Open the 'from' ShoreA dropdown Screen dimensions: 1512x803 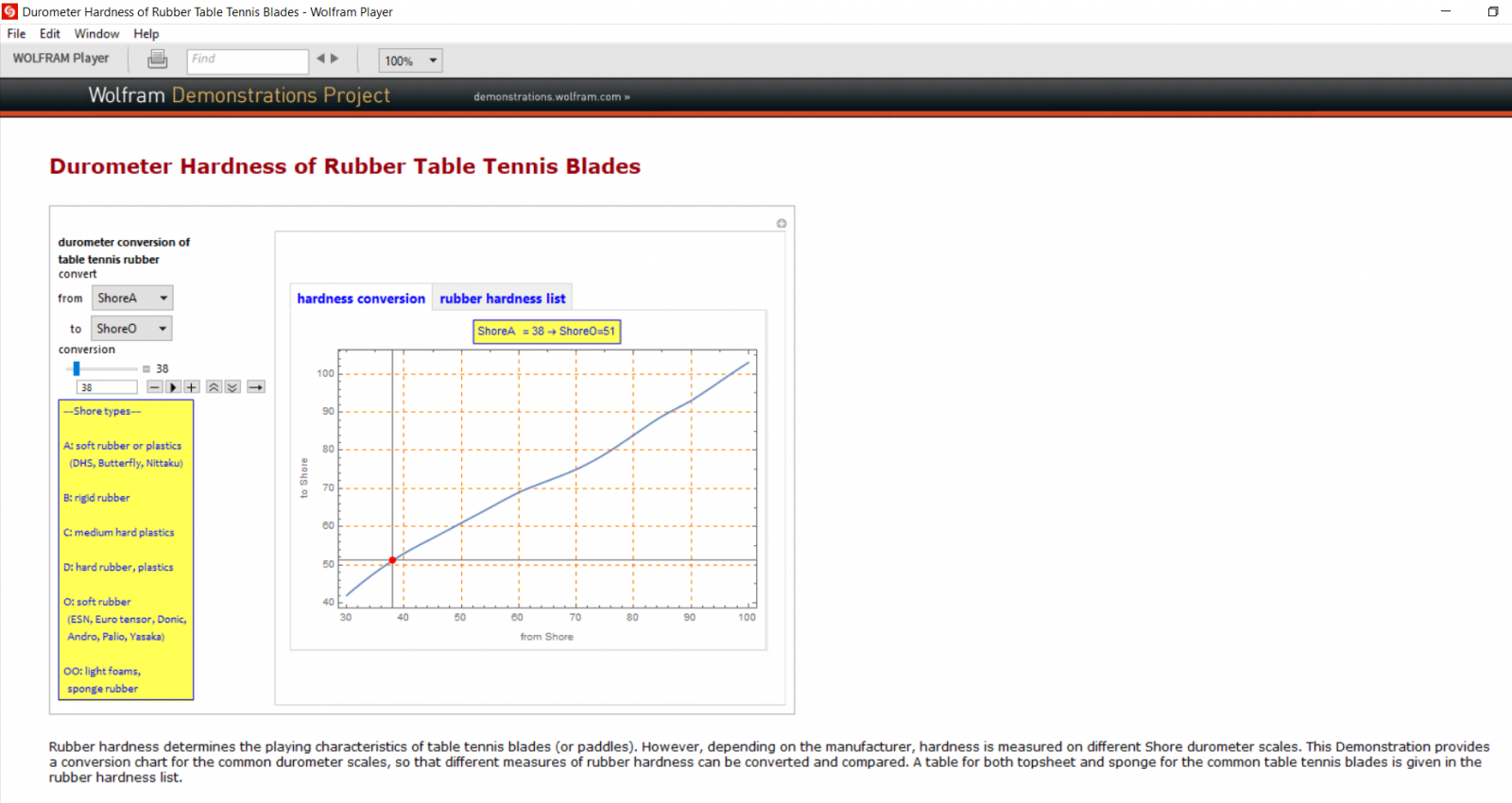pyautogui.click(x=132, y=299)
